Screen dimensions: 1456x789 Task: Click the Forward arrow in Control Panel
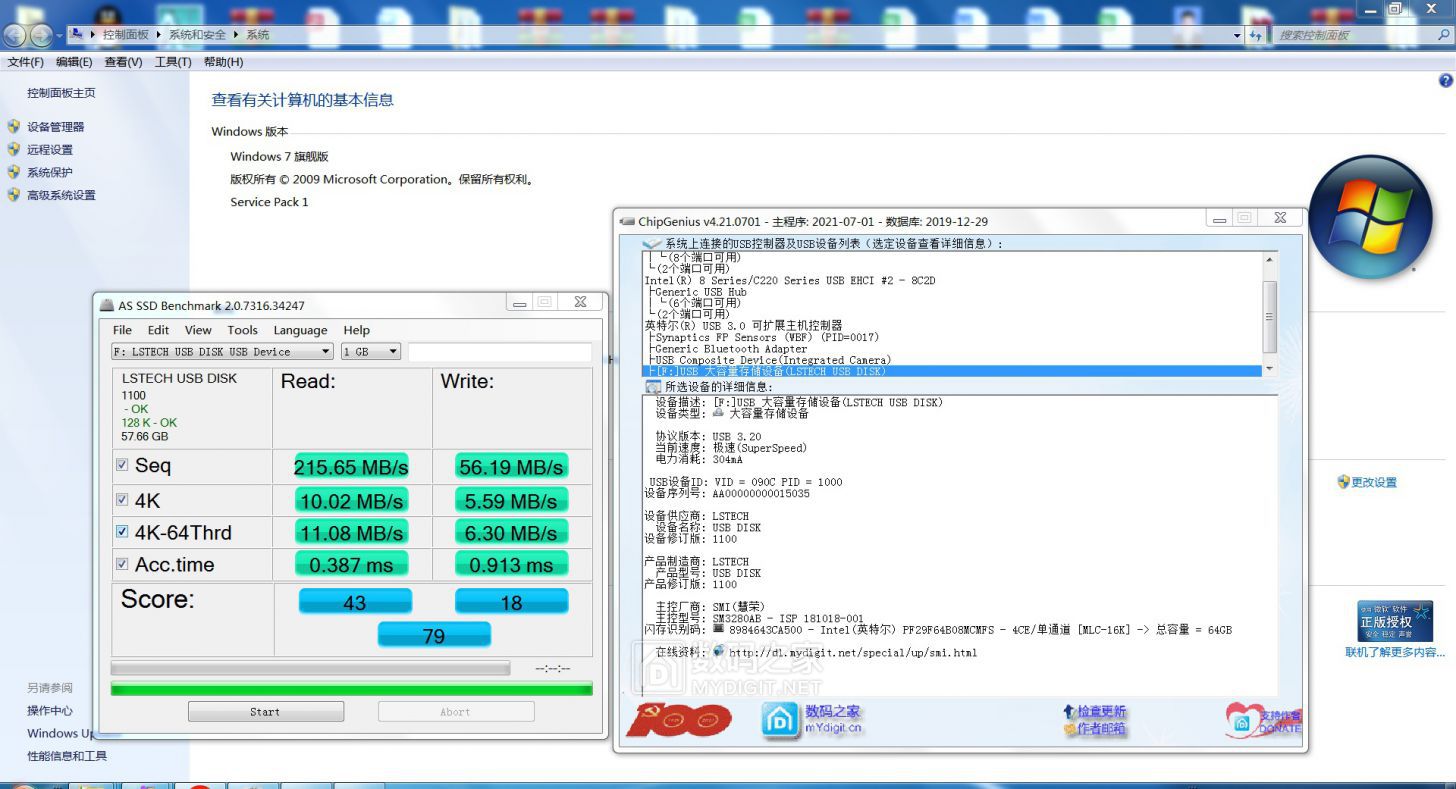click(x=41, y=35)
